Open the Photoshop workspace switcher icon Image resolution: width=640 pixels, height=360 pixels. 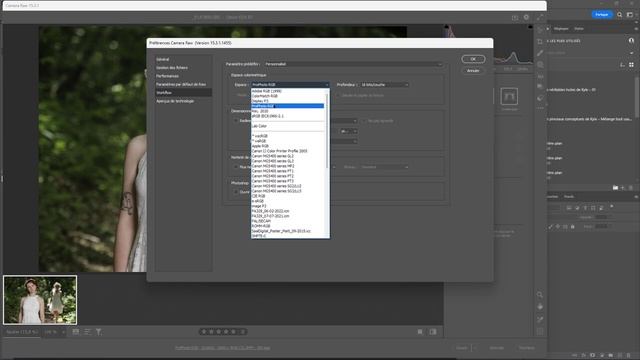tap(630, 15)
